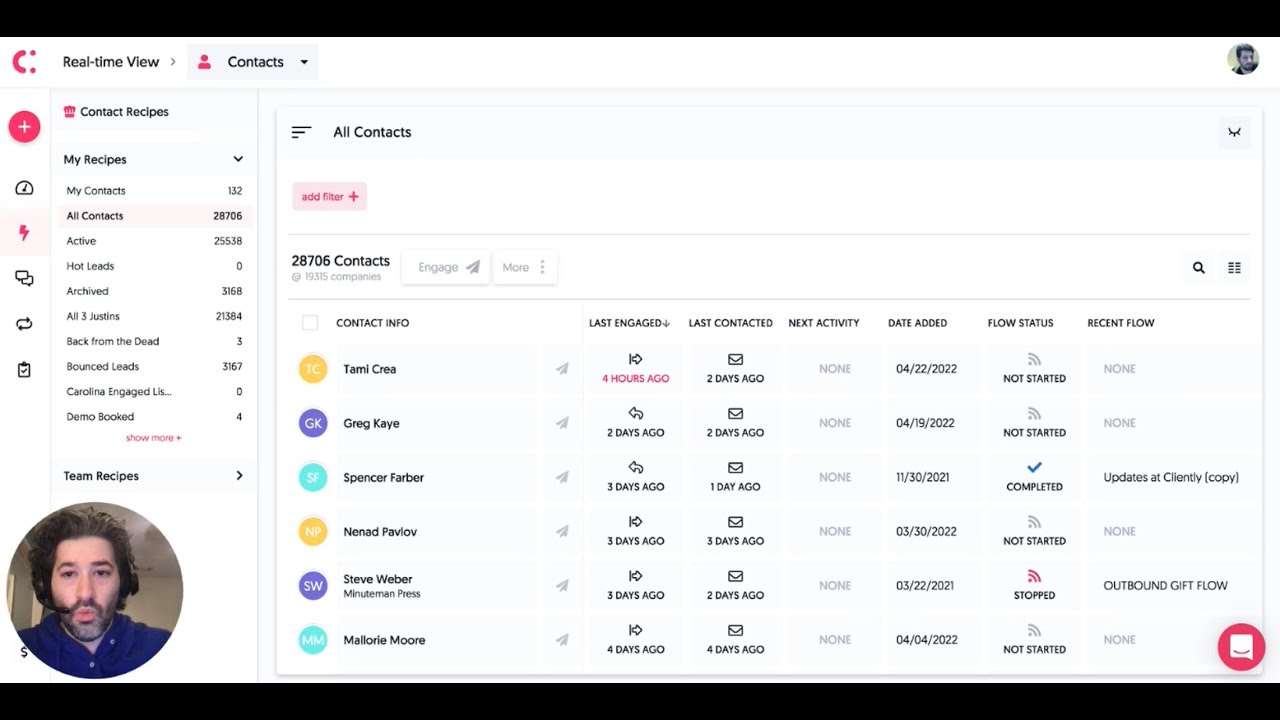Select My Contacts recipe

(x=154, y=191)
